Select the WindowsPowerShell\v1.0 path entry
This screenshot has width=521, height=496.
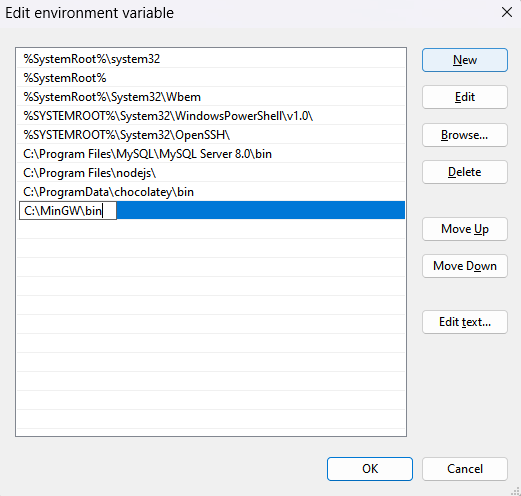[211, 116]
